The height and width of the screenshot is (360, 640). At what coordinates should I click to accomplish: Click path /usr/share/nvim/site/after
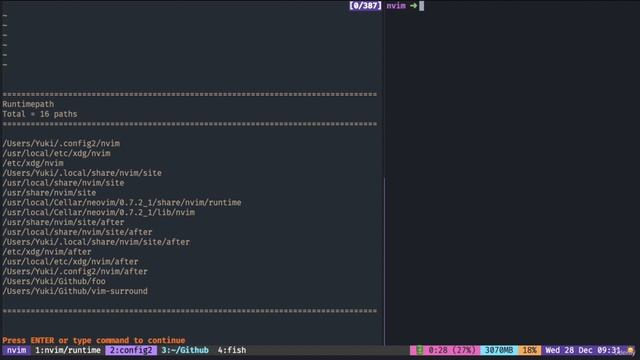pos(63,222)
